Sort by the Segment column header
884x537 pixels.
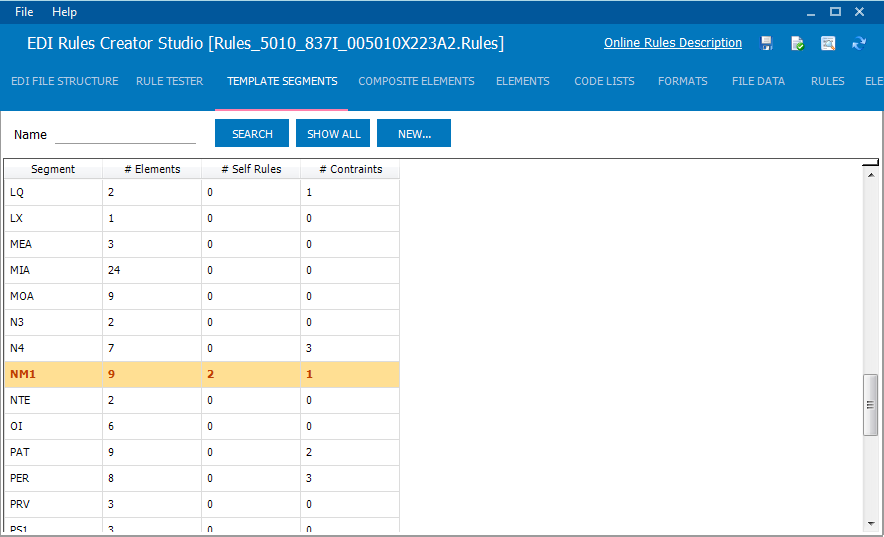coord(53,169)
